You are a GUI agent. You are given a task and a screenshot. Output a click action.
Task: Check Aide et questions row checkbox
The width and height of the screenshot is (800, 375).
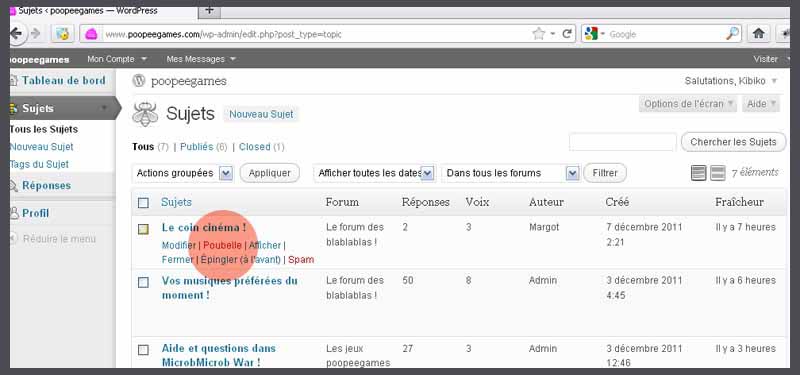(x=143, y=350)
